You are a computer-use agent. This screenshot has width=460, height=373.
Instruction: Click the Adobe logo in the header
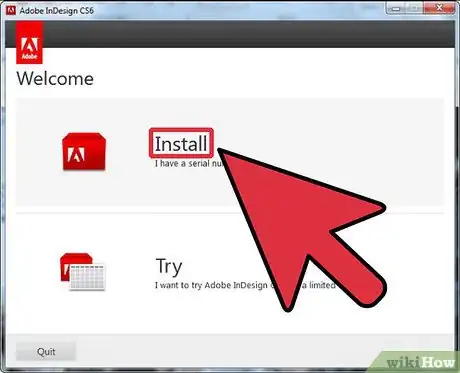(x=29, y=42)
